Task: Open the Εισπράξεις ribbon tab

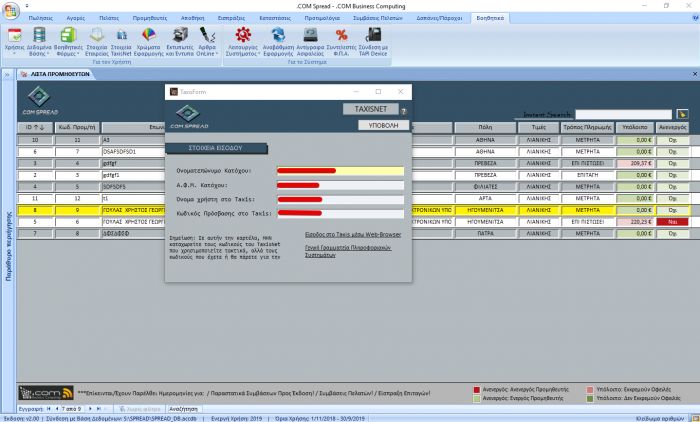Action: tap(231, 18)
